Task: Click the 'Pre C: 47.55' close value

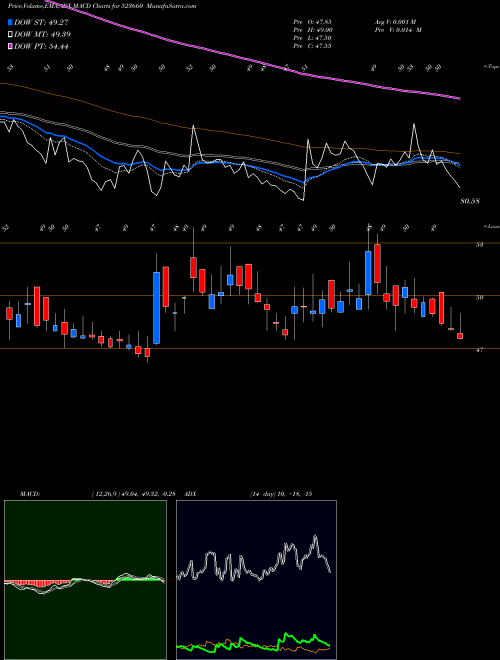Action: tap(312, 46)
